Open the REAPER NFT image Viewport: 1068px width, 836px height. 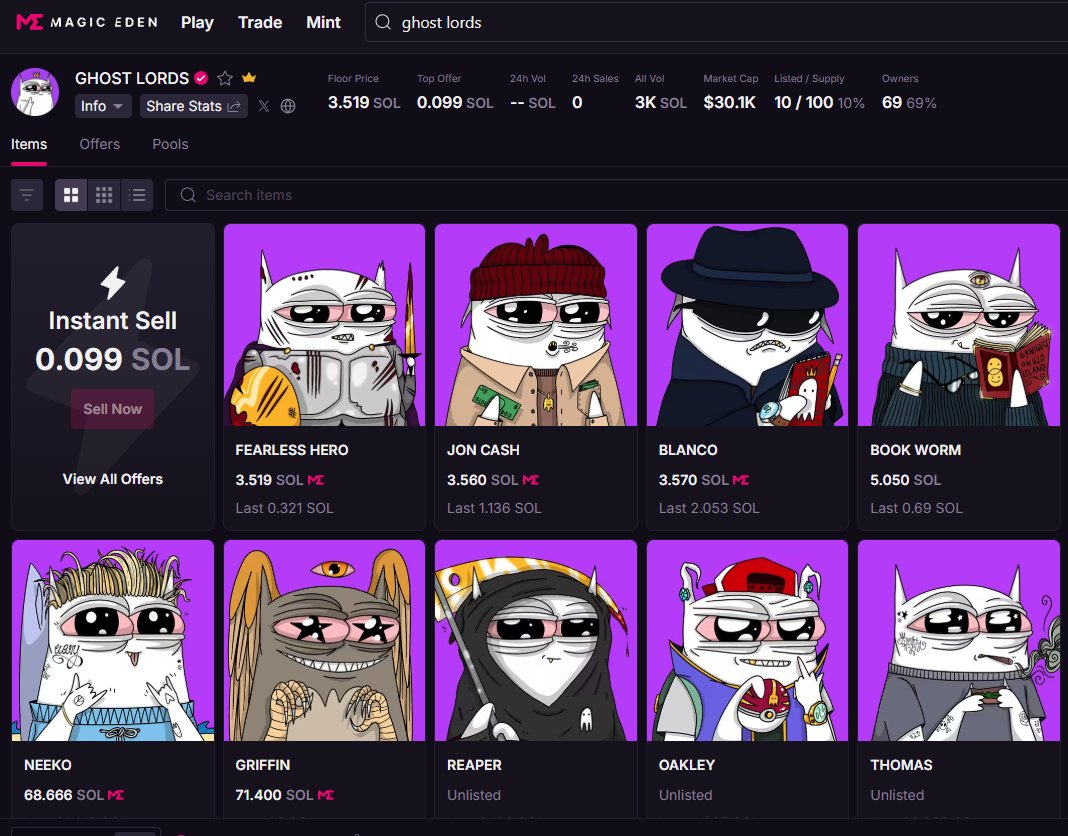click(536, 640)
